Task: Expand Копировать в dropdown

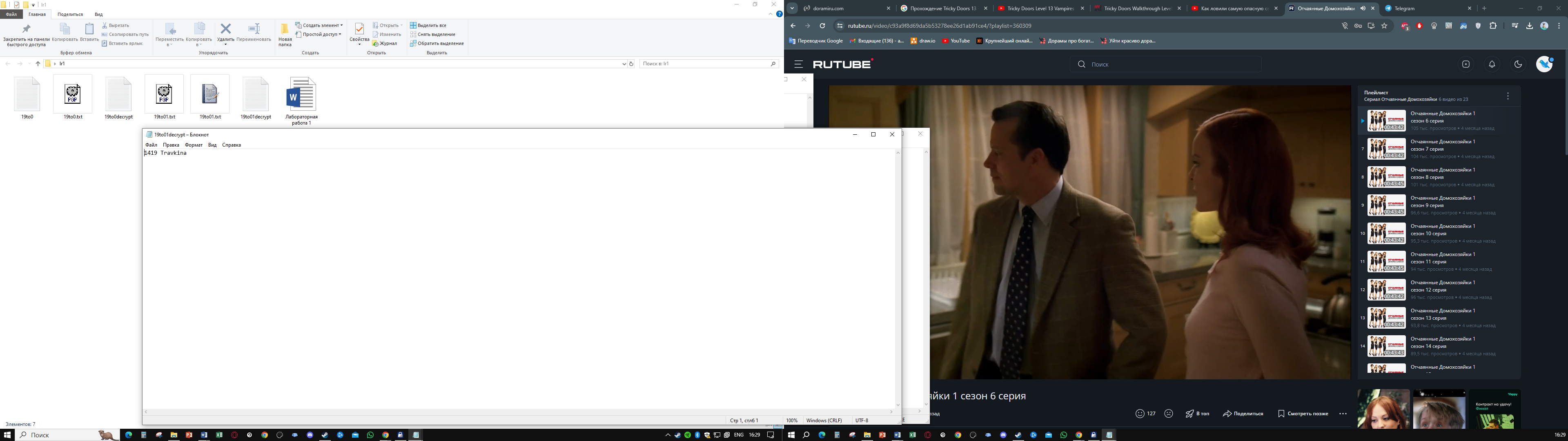Action: click(x=199, y=36)
